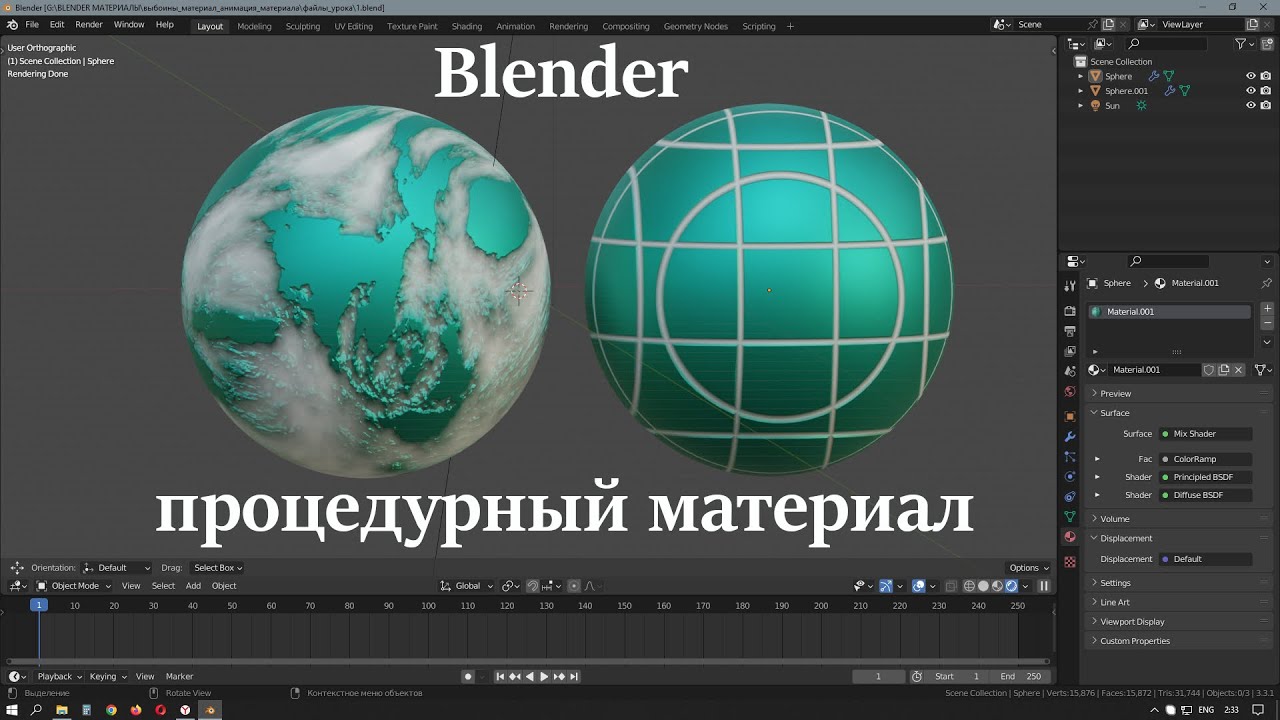Open the Output properties tab

(x=1070, y=331)
